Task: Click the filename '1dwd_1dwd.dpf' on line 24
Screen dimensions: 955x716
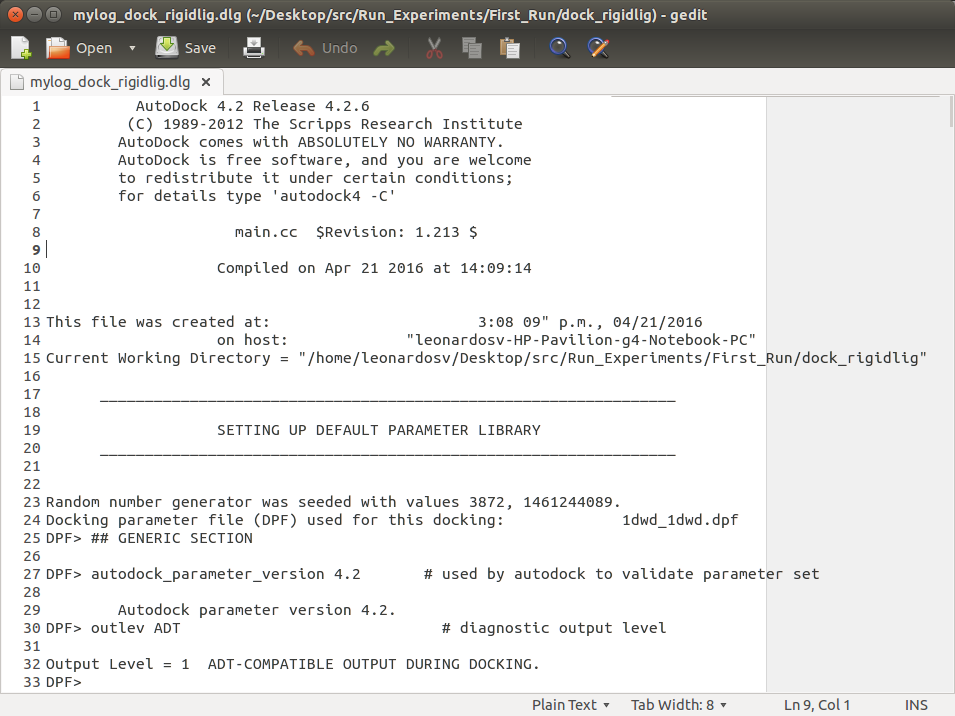Action: pyautogui.click(x=680, y=520)
